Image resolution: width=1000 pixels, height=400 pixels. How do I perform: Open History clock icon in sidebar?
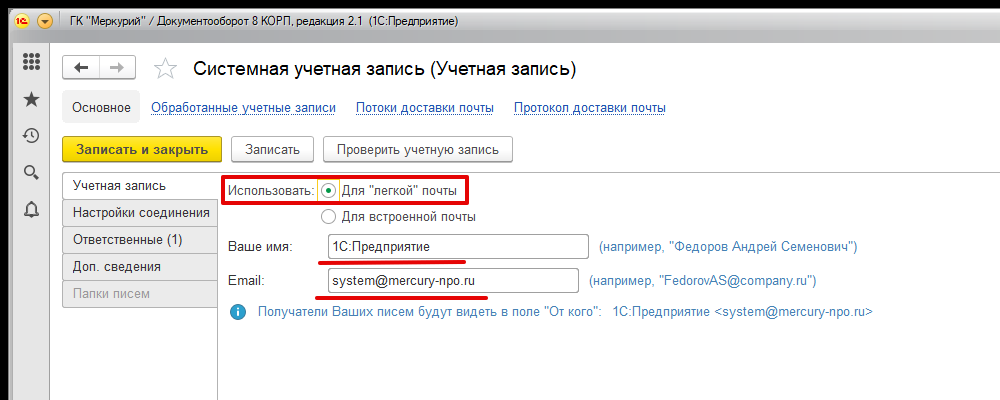click(31, 136)
